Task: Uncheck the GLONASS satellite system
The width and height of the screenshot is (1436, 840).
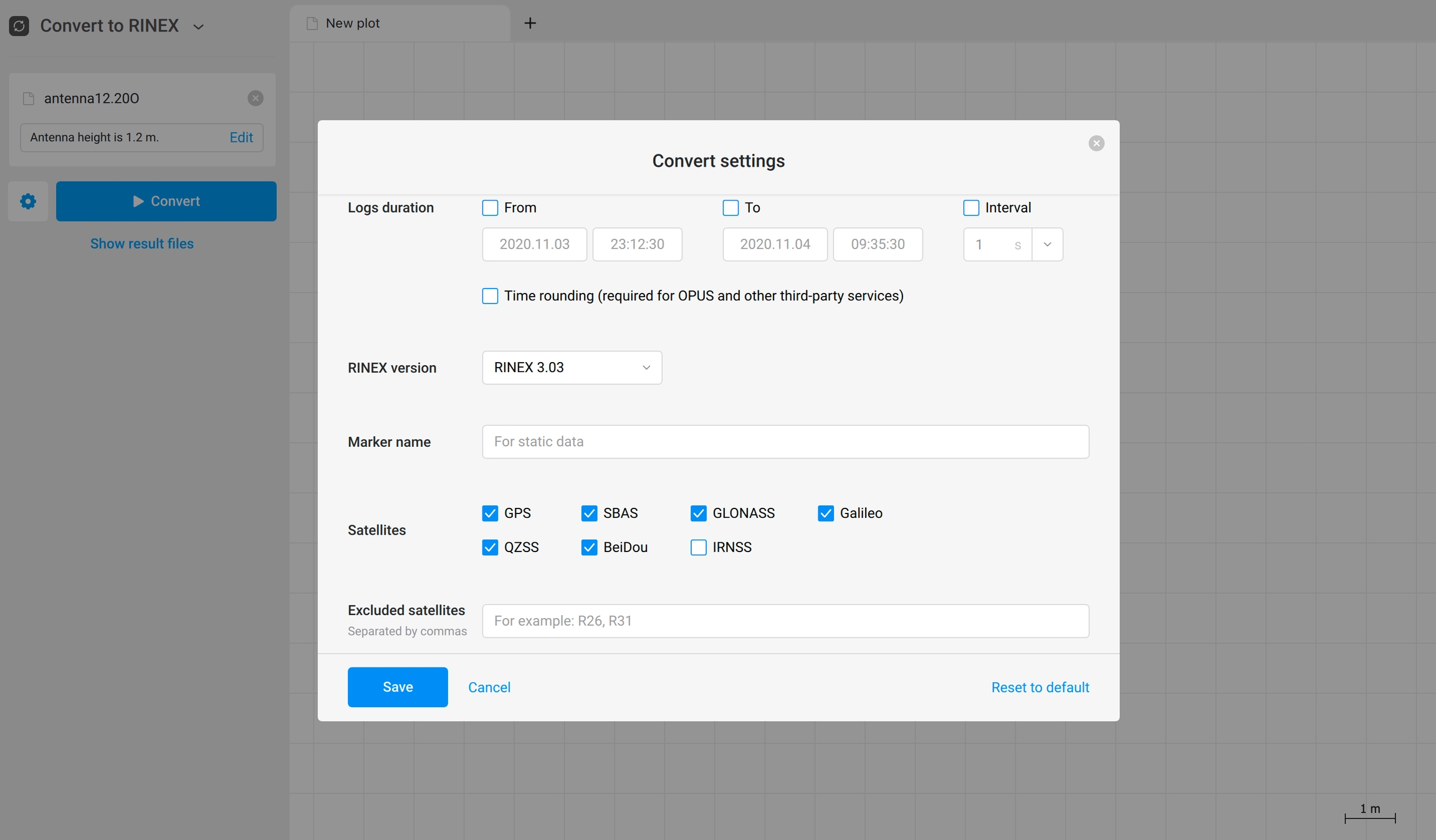Action: click(698, 513)
